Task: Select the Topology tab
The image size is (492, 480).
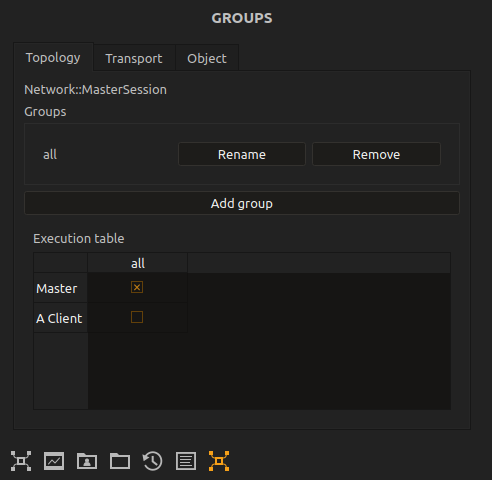Action: coord(53,57)
